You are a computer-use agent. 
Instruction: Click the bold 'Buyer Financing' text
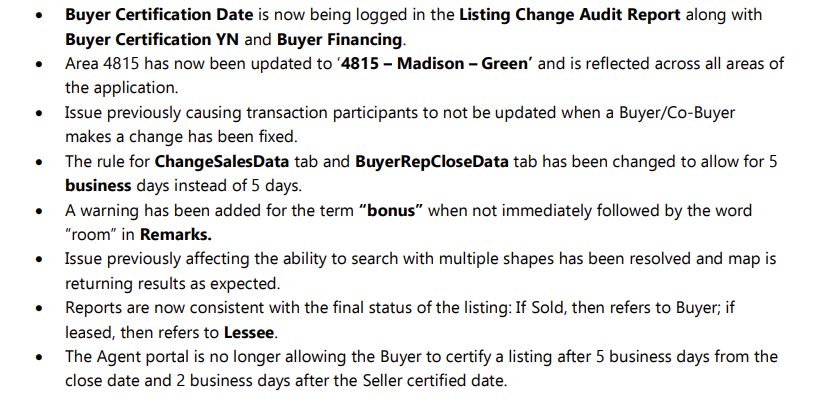tap(339, 39)
